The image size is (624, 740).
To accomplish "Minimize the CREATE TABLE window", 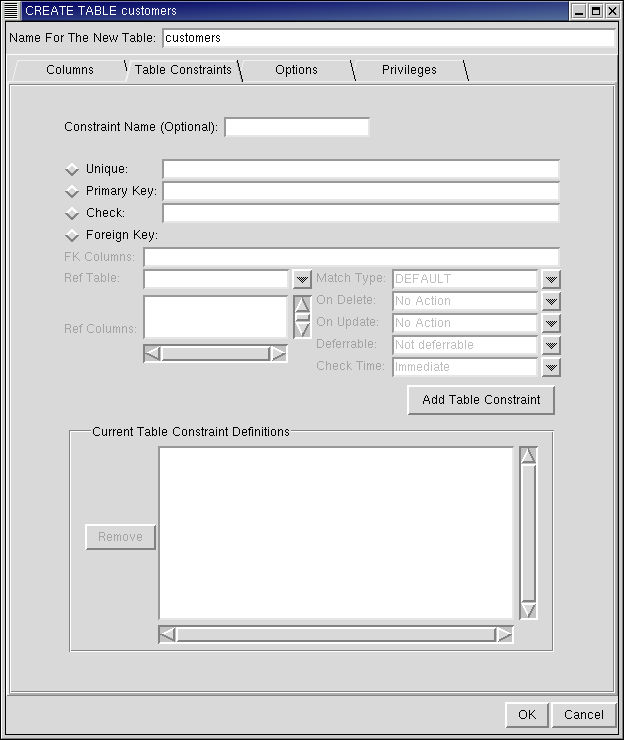I will tap(579, 11).
